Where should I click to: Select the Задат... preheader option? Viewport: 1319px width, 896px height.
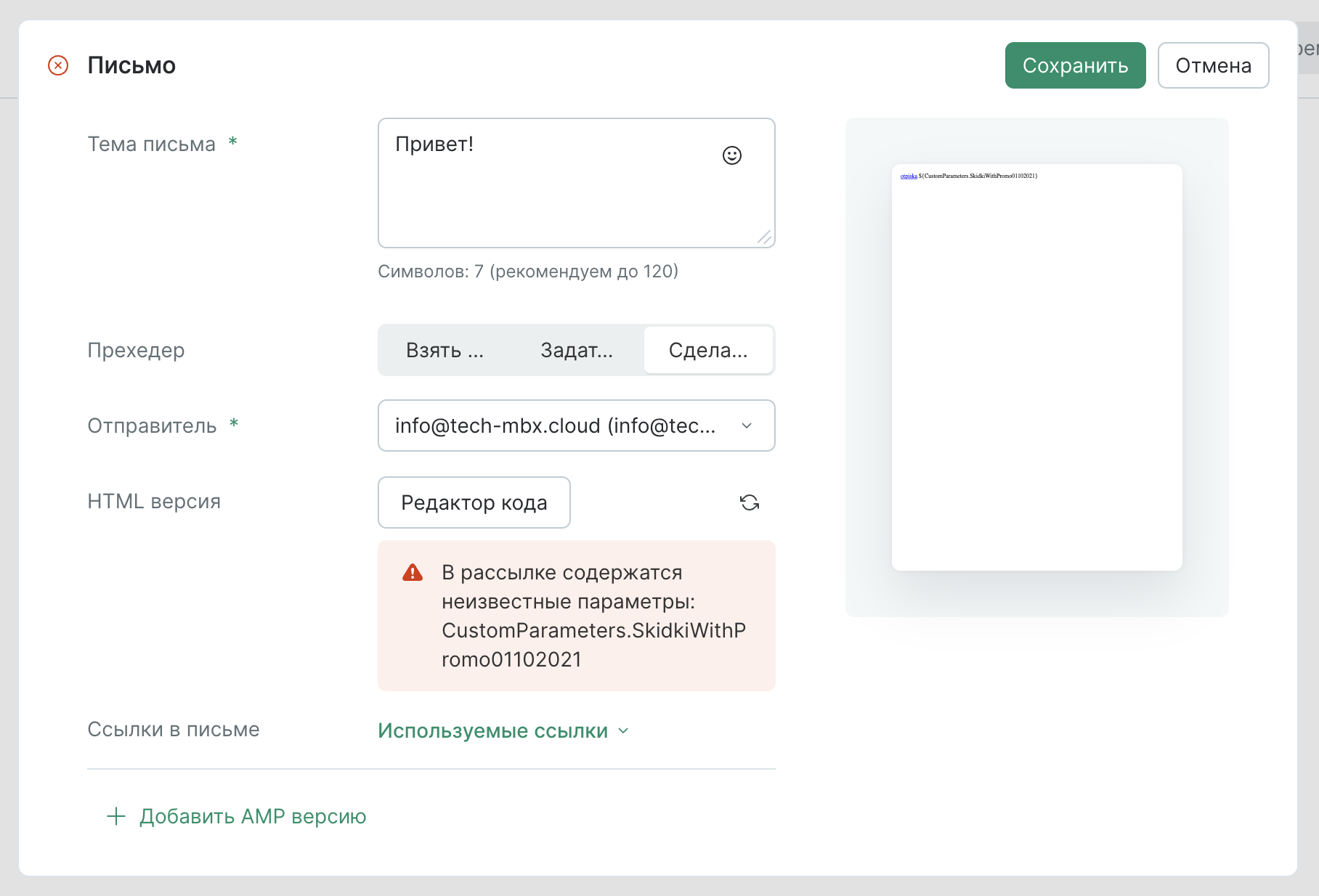coord(577,350)
